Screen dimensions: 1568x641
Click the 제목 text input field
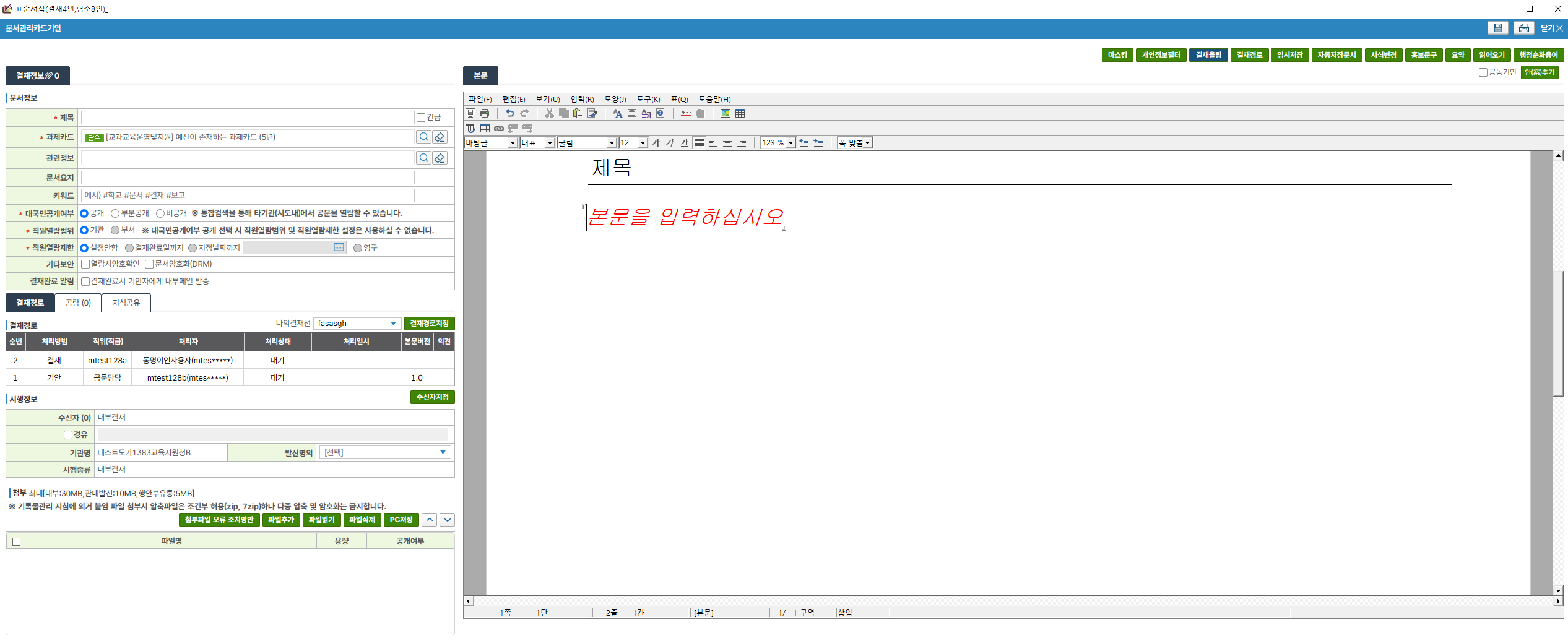click(x=247, y=118)
